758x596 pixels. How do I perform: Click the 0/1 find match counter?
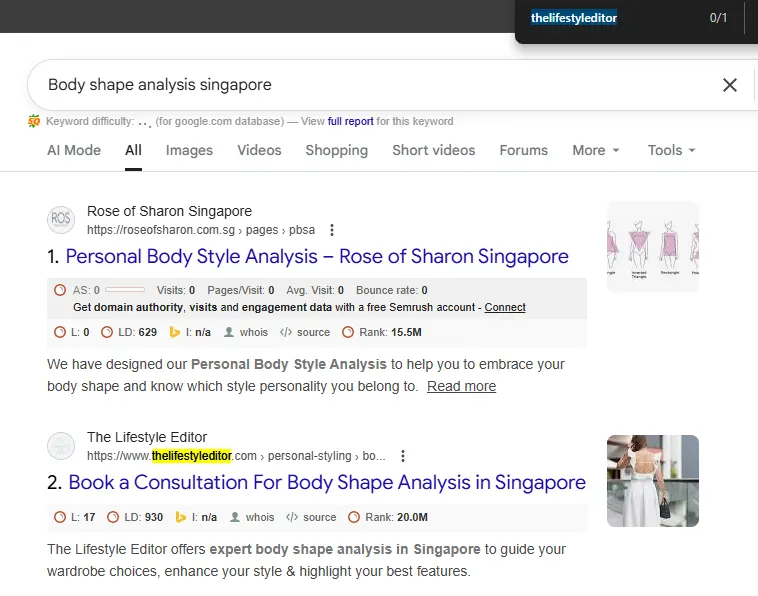(718, 18)
